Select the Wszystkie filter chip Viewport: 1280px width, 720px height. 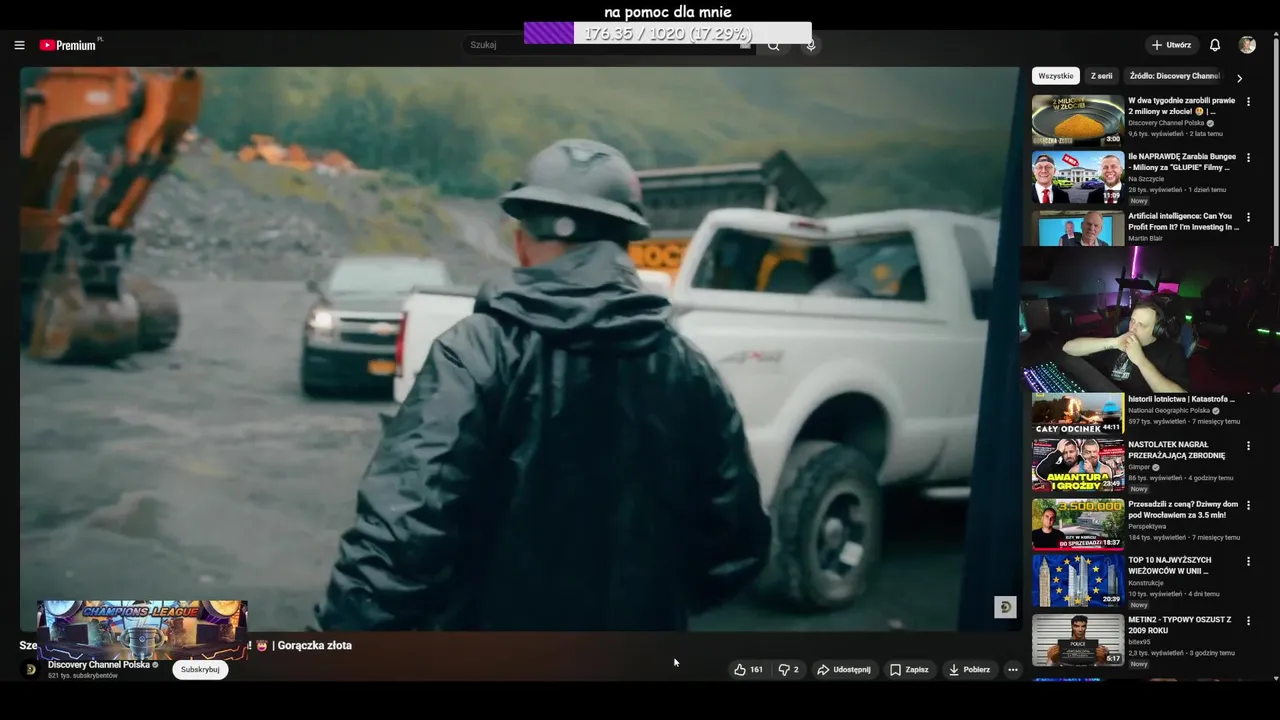click(x=1056, y=76)
